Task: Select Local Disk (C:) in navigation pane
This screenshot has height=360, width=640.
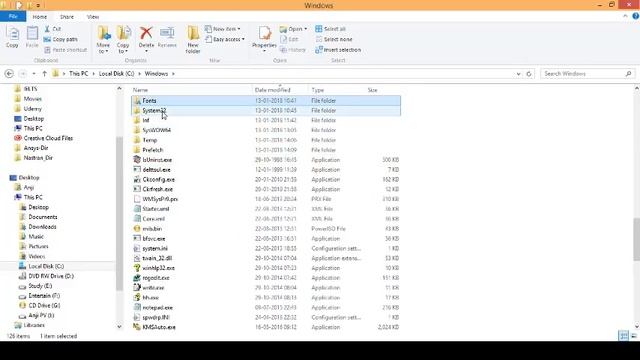Action: [41, 266]
